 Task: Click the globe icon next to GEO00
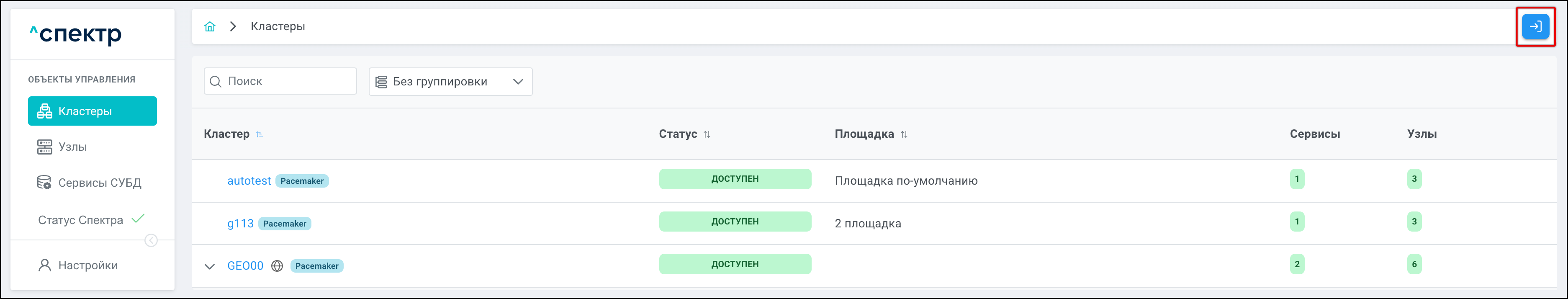click(x=277, y=266)
